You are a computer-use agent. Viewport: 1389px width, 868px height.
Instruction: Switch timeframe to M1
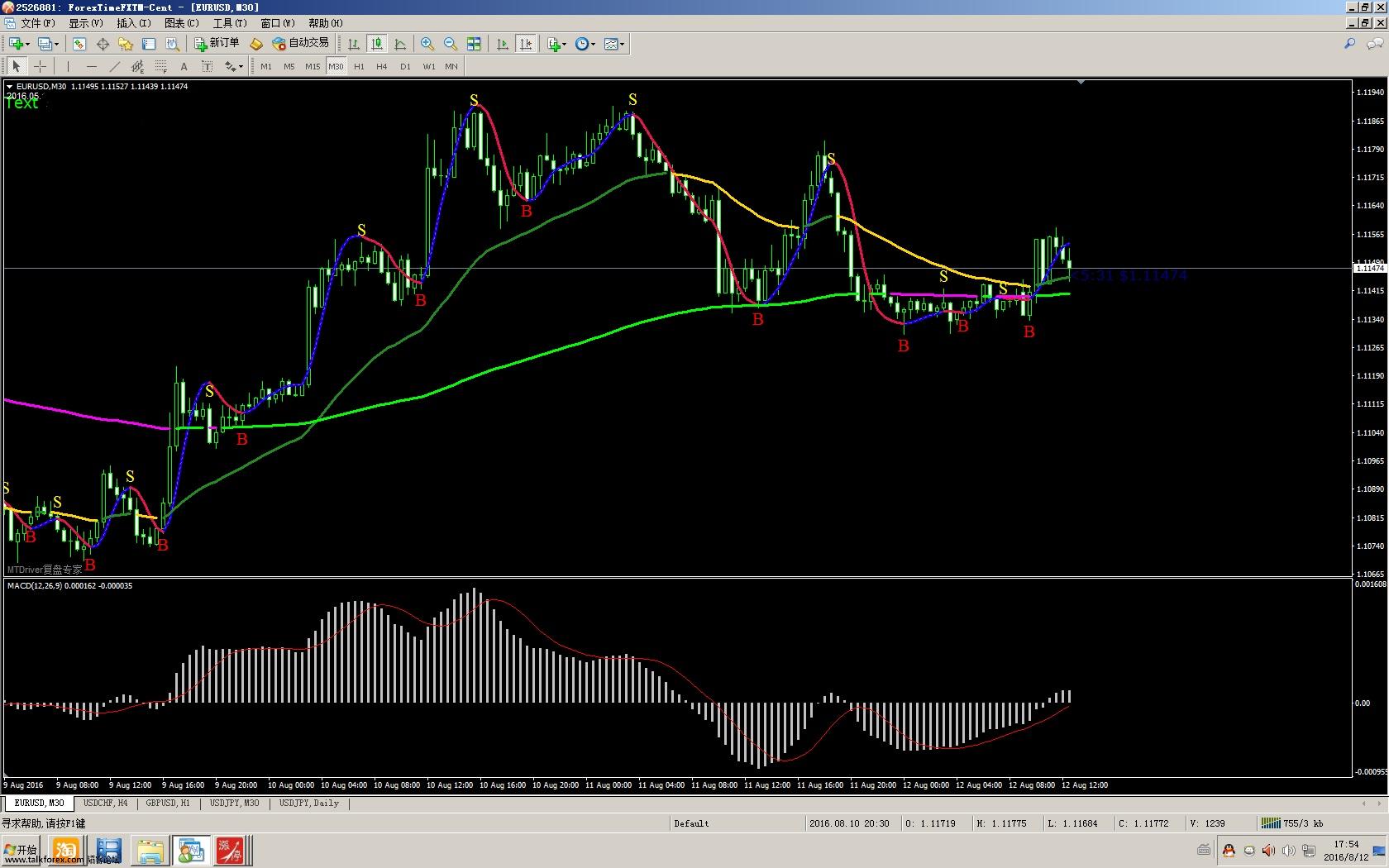click(266, 66)
